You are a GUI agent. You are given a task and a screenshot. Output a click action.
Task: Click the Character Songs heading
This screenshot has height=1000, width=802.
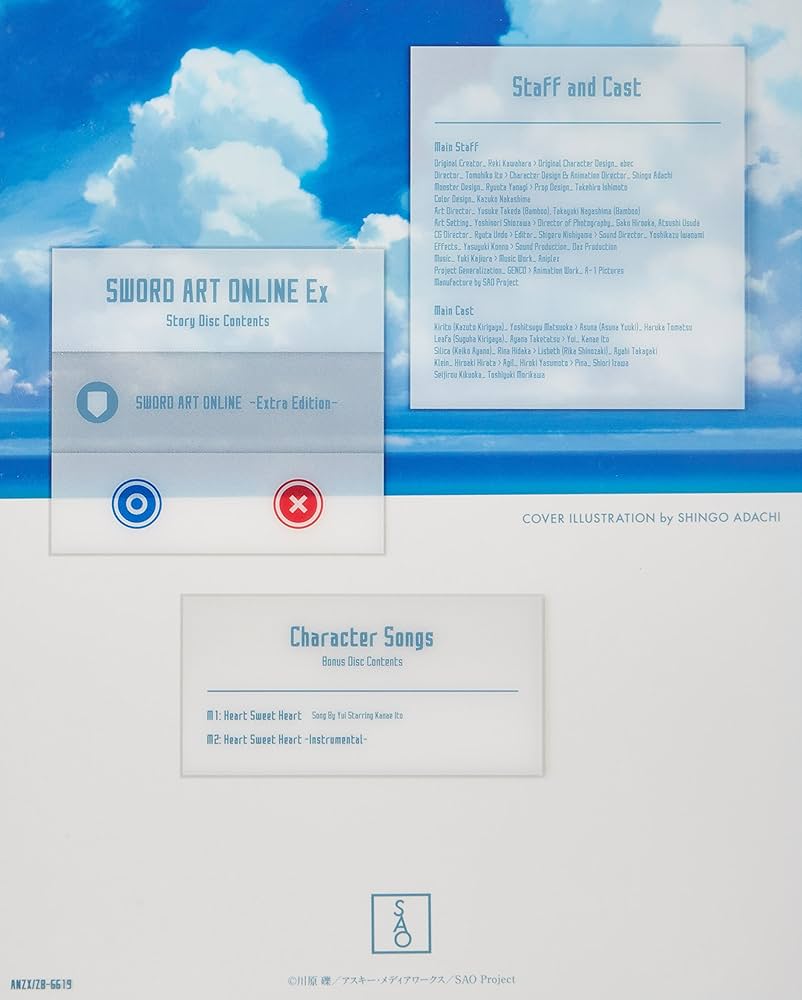click(361, 637)
